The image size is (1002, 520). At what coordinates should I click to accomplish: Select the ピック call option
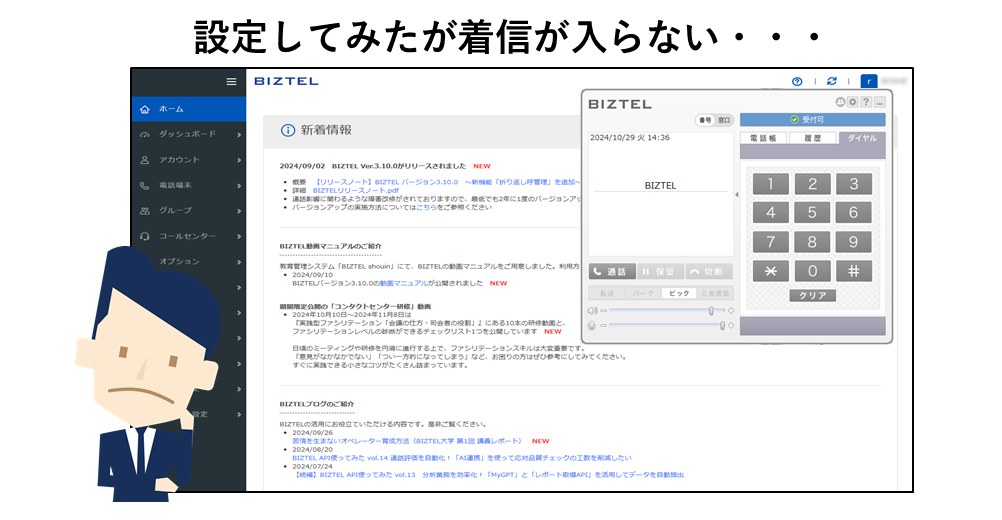click(679, 293)
